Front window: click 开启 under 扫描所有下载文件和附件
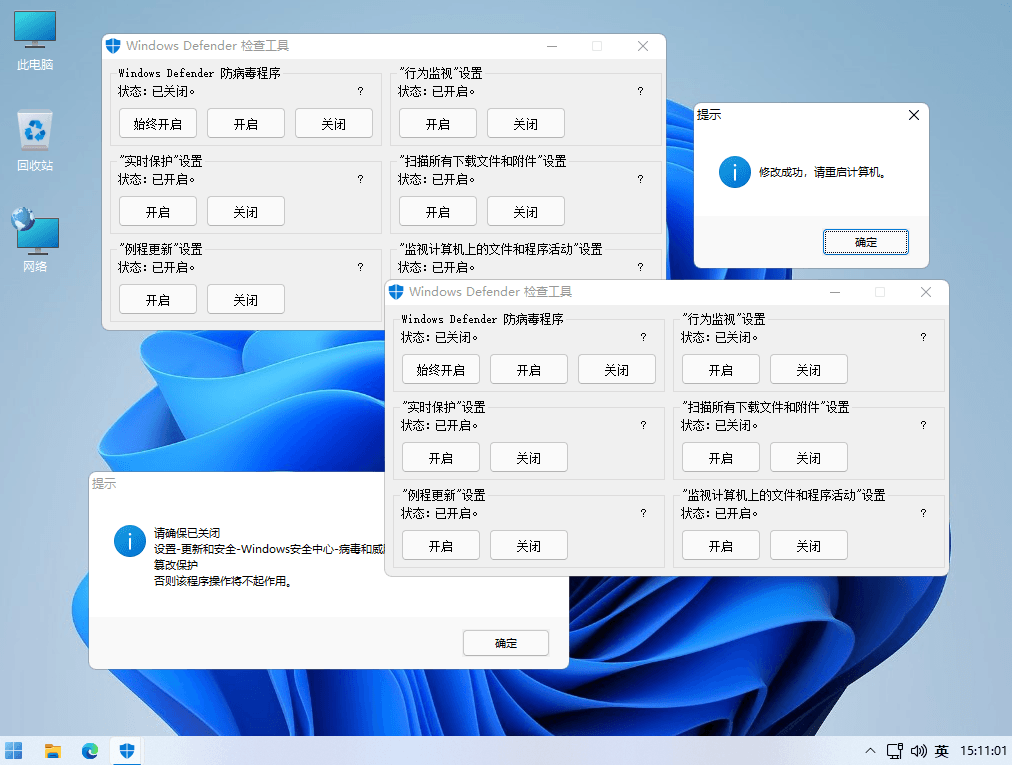The height and width of the screenshot is (765, 1012). point(721,457)
